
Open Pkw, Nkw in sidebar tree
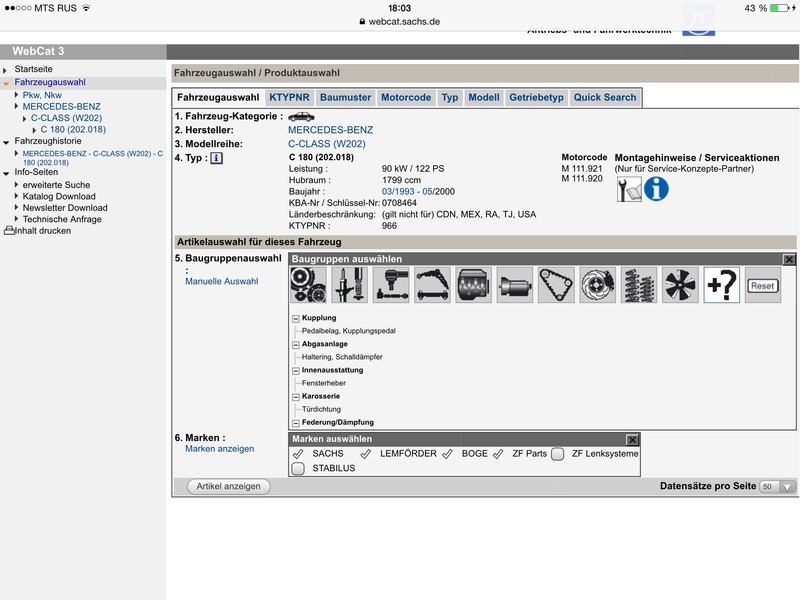42,95
